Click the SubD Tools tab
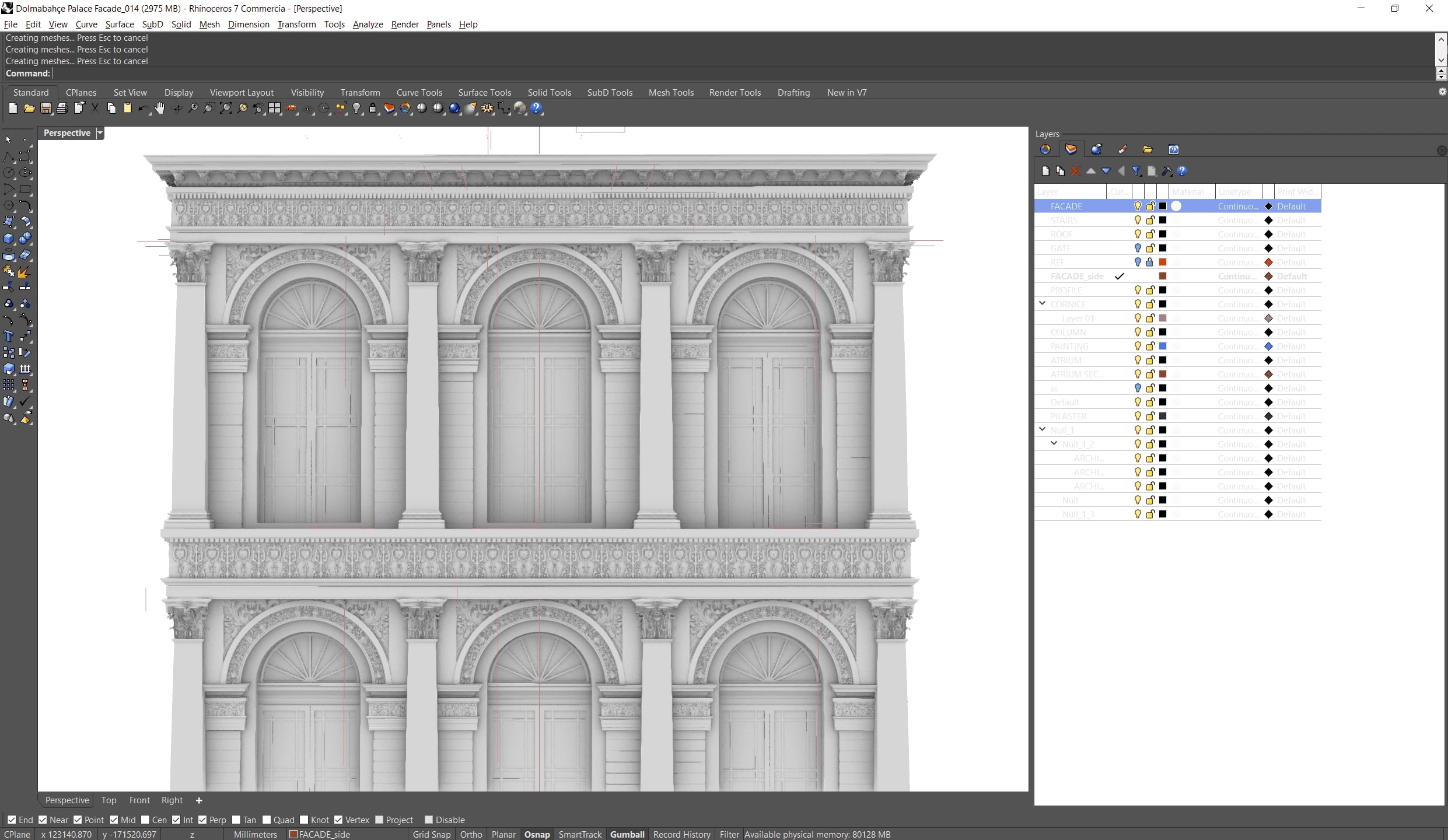Screen dimensions: 1448x840 [610, 92]
